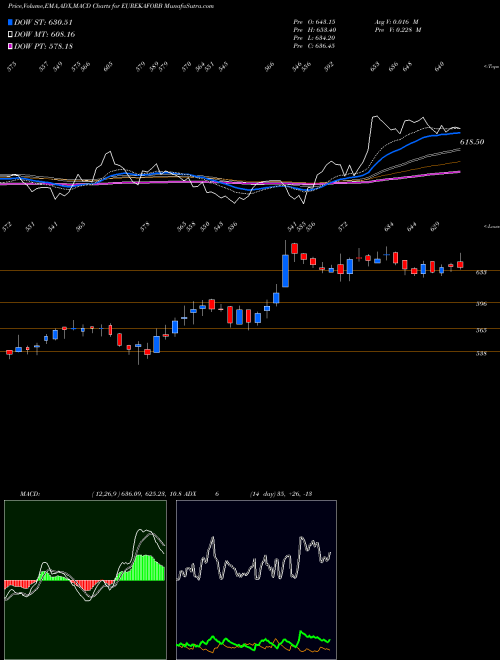Open the green MACD histogram panel
The image size is (500, 660).
click(85, 580)
